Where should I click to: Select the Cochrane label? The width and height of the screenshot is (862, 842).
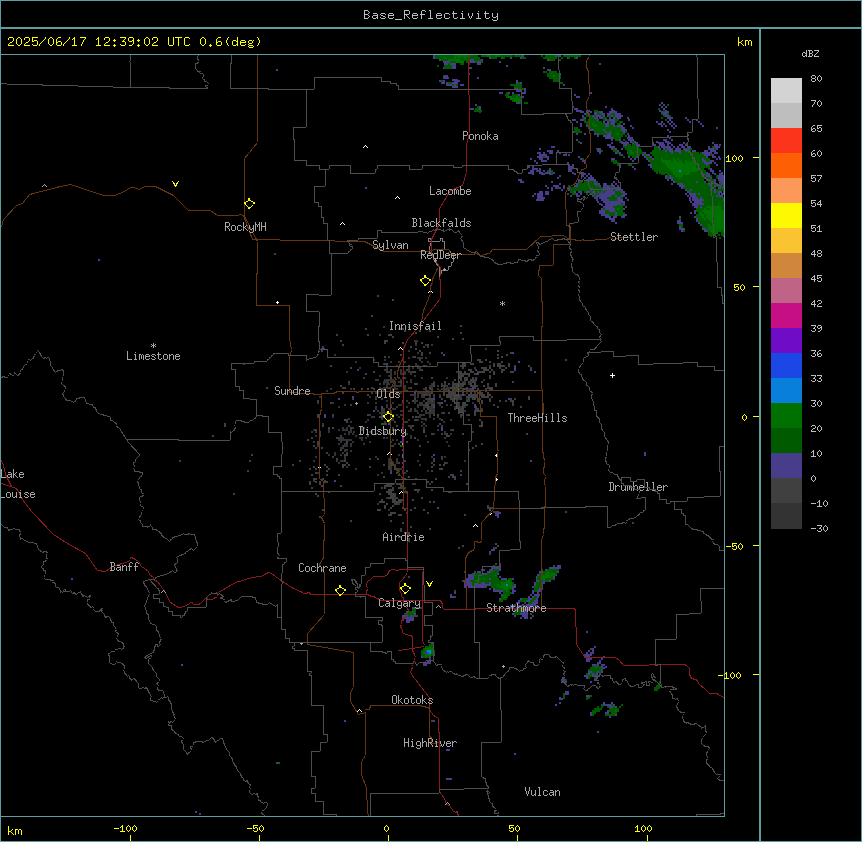point(322,568)
